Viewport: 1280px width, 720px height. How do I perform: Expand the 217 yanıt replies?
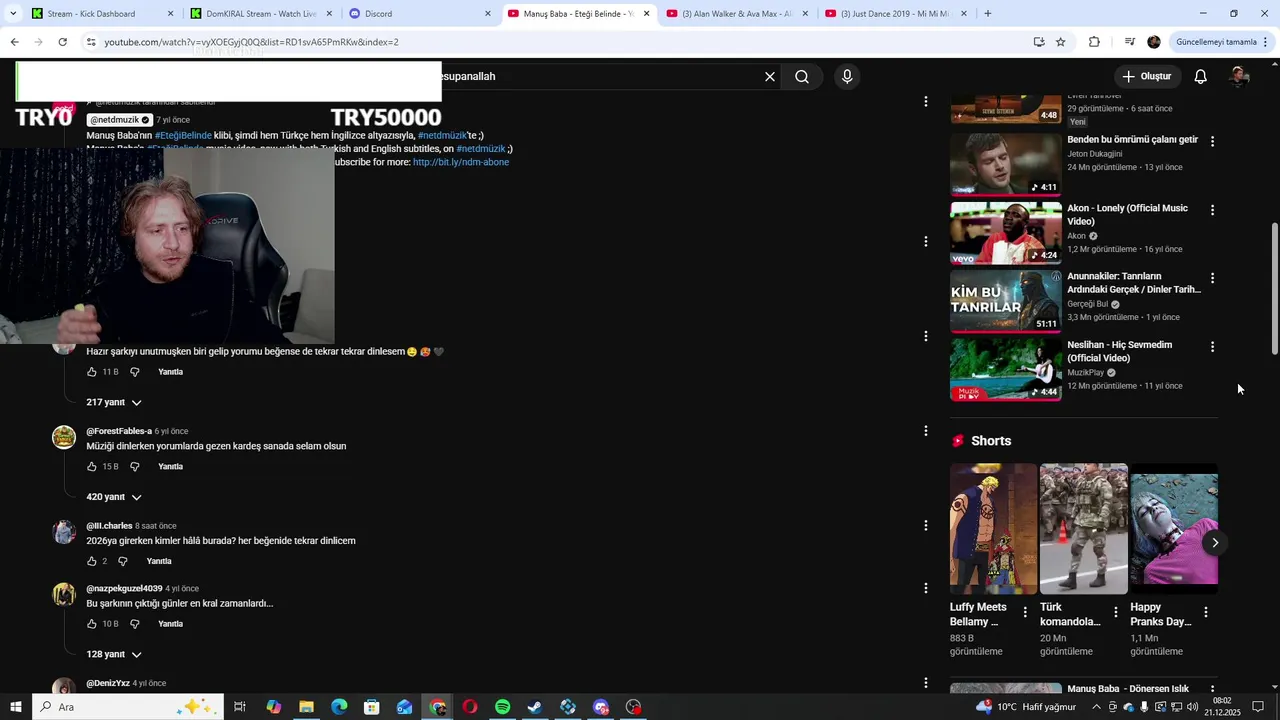(x=114, y=402)
